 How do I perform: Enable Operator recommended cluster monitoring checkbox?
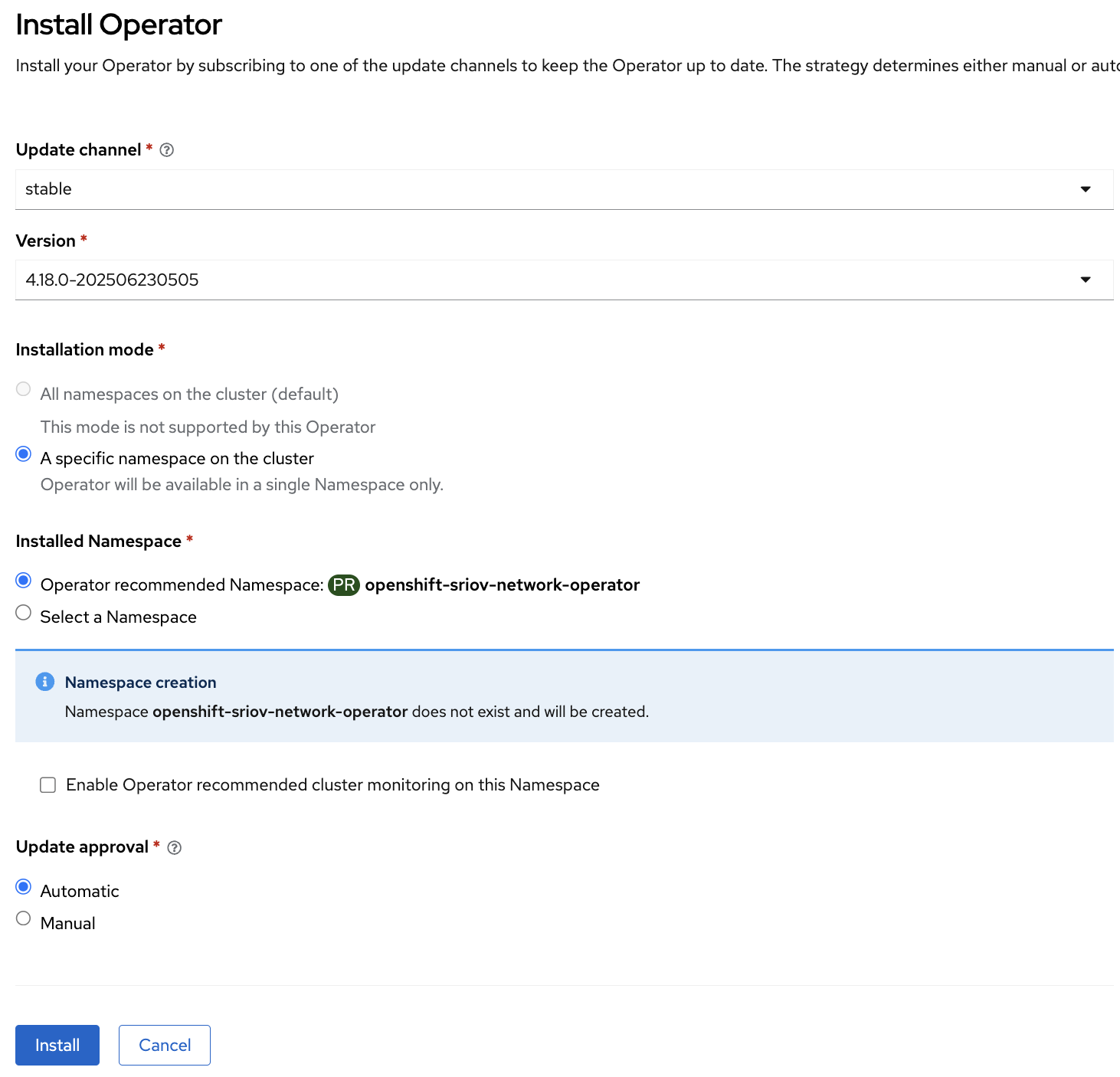click(x=48, y=785)
